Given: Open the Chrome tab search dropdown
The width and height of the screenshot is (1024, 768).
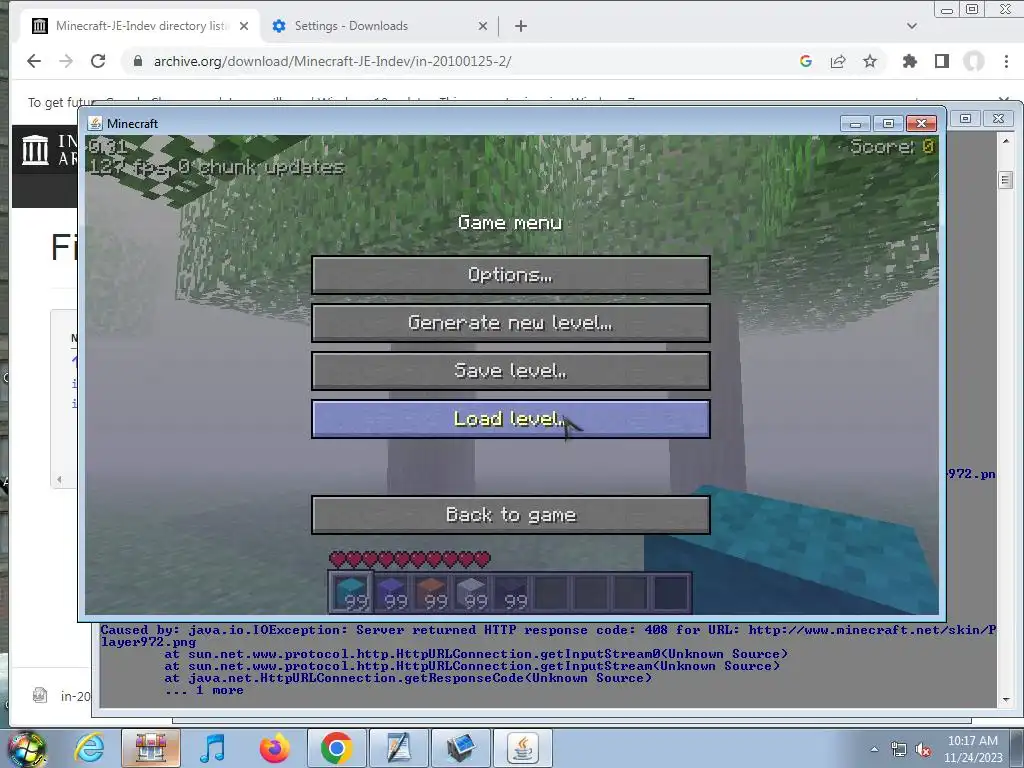Looking at the screenshot, I should point(912,26).
